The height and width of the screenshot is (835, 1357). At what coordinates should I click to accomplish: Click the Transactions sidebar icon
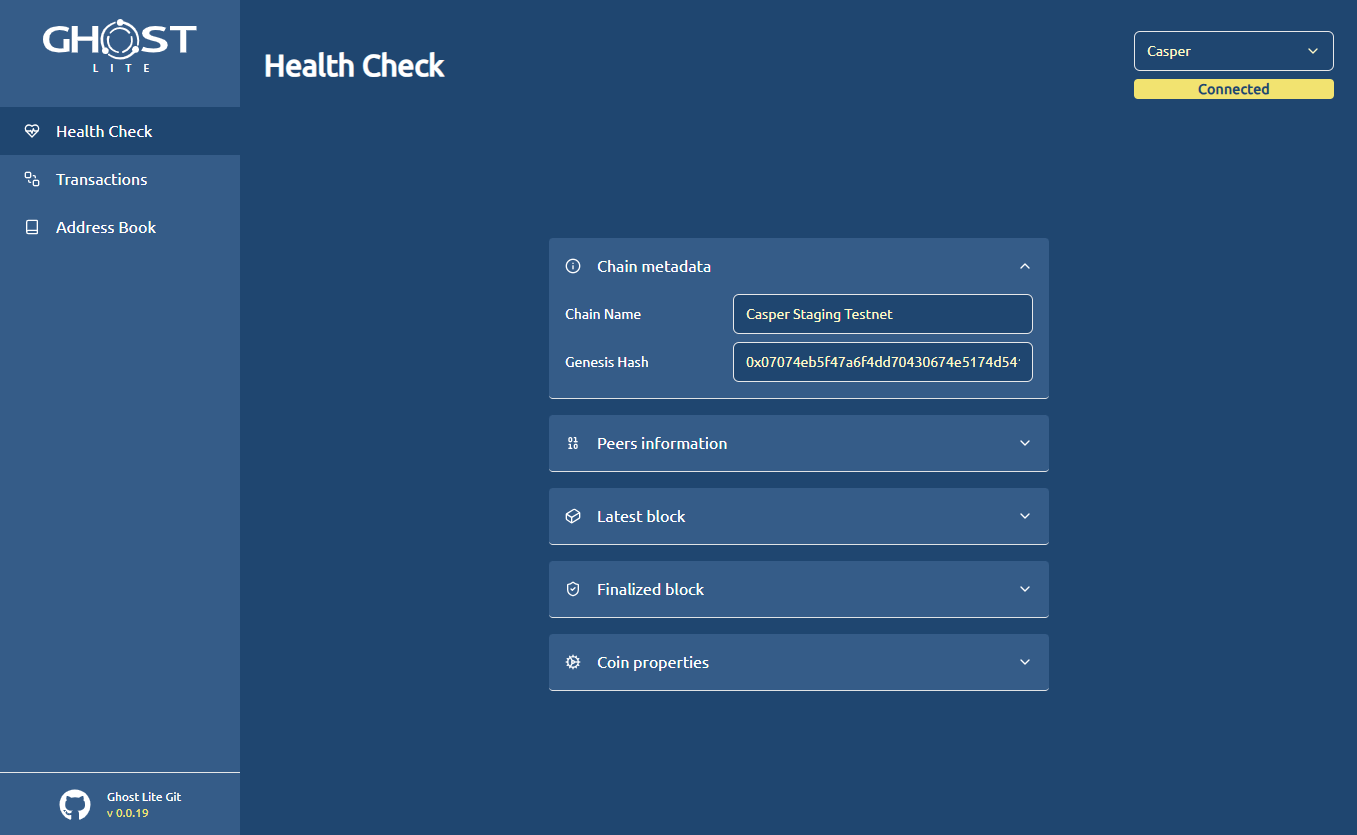click(x=32, y=179)
